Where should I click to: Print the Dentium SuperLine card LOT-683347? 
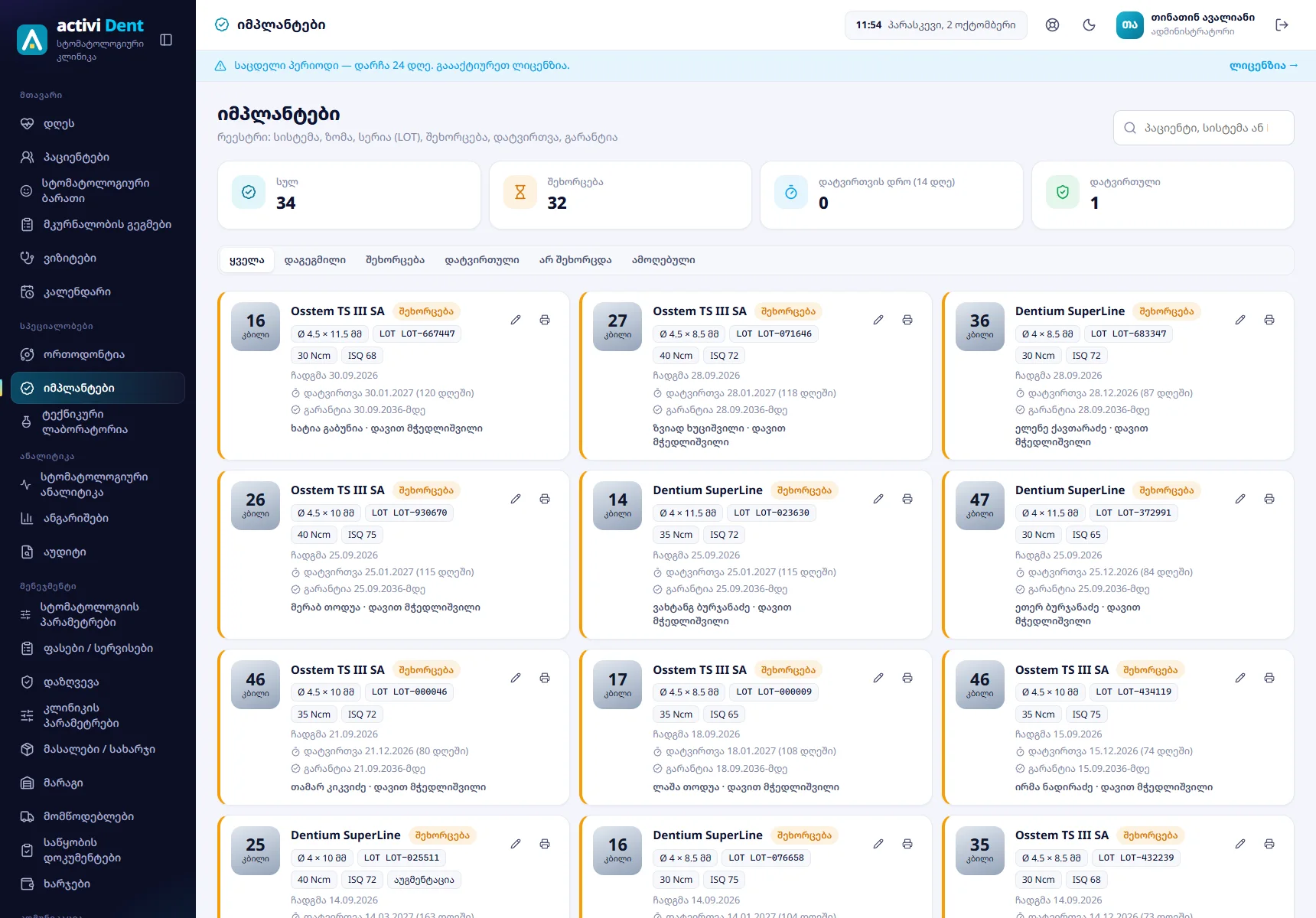click(x=1269, y=320)
